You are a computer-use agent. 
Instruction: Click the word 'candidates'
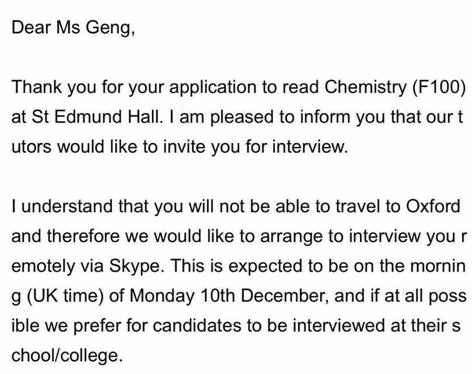[197, 326]
